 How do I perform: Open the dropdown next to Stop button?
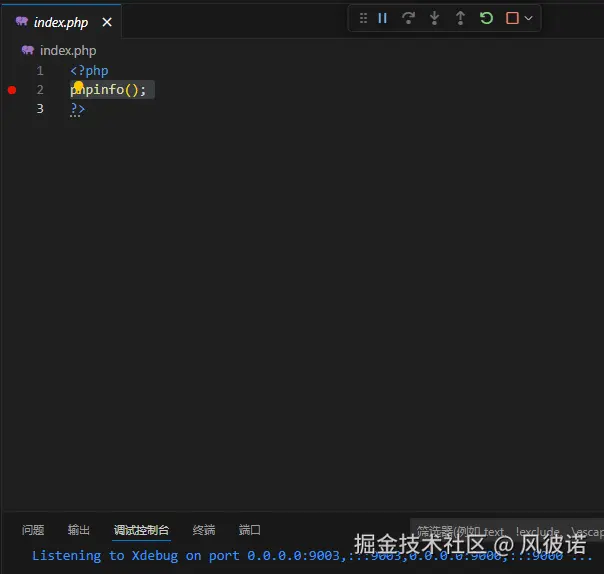point(529,18)
